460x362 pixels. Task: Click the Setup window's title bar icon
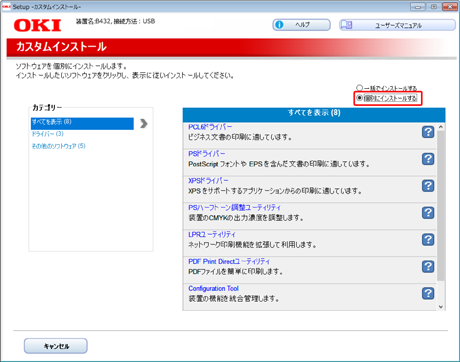point(6,7)
